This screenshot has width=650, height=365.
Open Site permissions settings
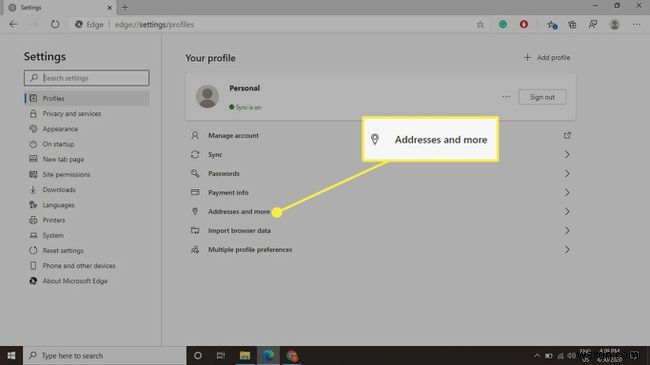pyautogui.click(x=66, y=175)
